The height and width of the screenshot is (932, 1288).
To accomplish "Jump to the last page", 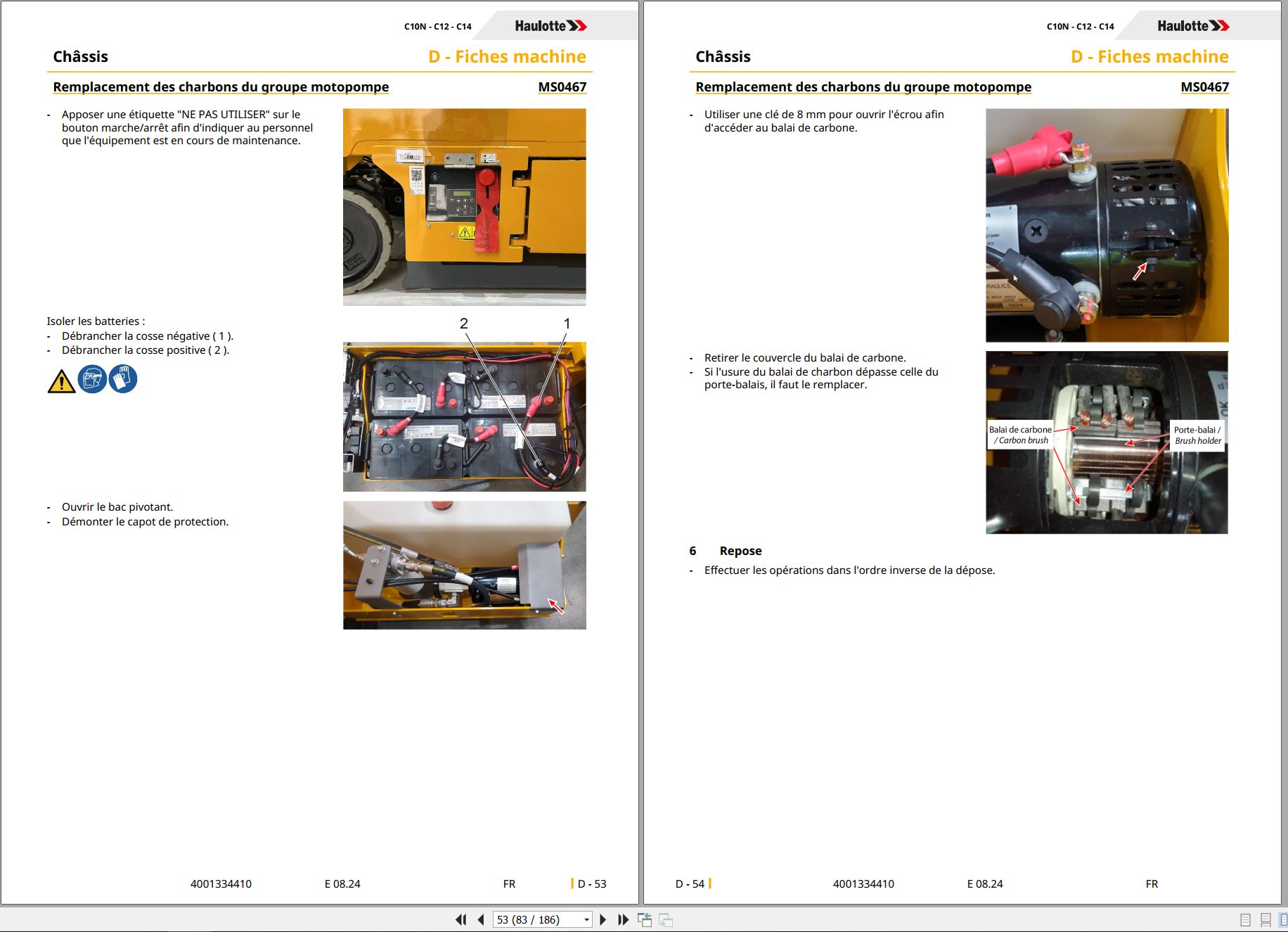I will point(623,919).
